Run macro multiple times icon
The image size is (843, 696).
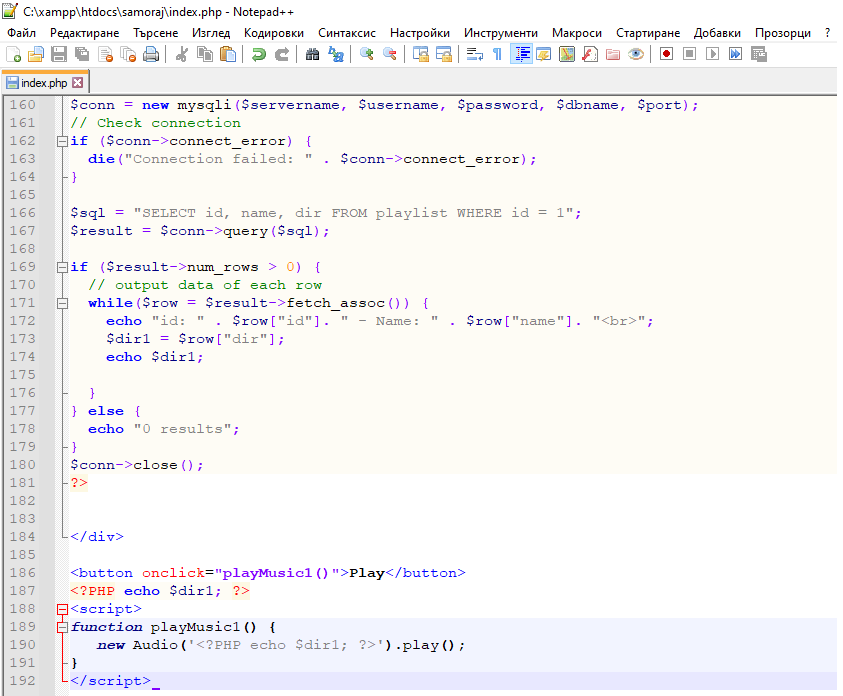pos(735,54)
